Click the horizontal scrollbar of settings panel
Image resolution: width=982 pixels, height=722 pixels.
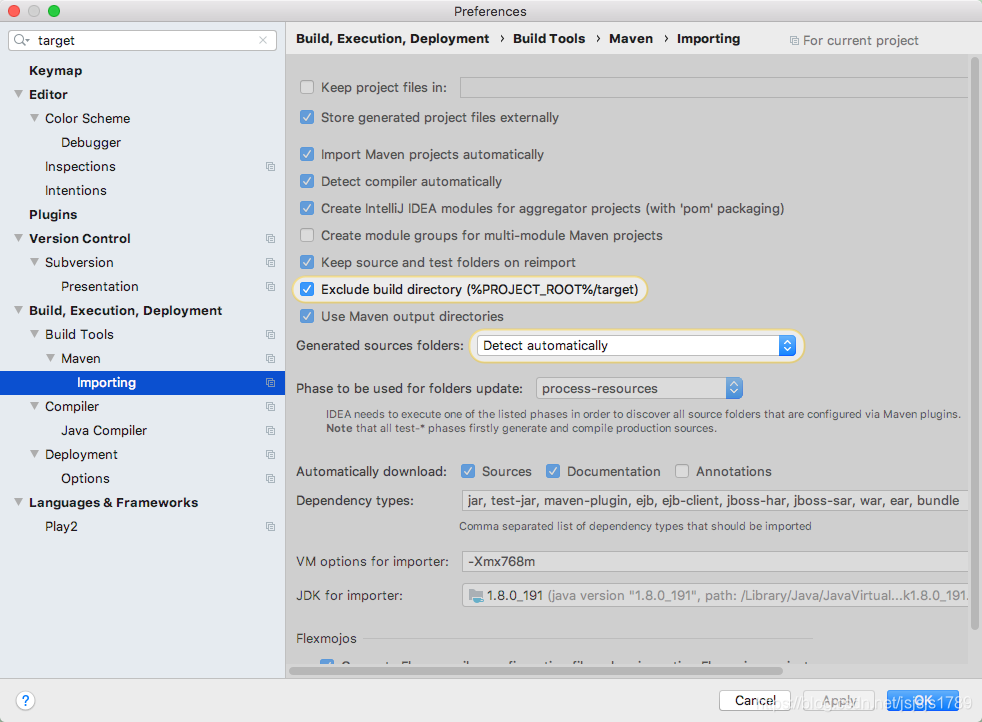click(x=535, y=671)
